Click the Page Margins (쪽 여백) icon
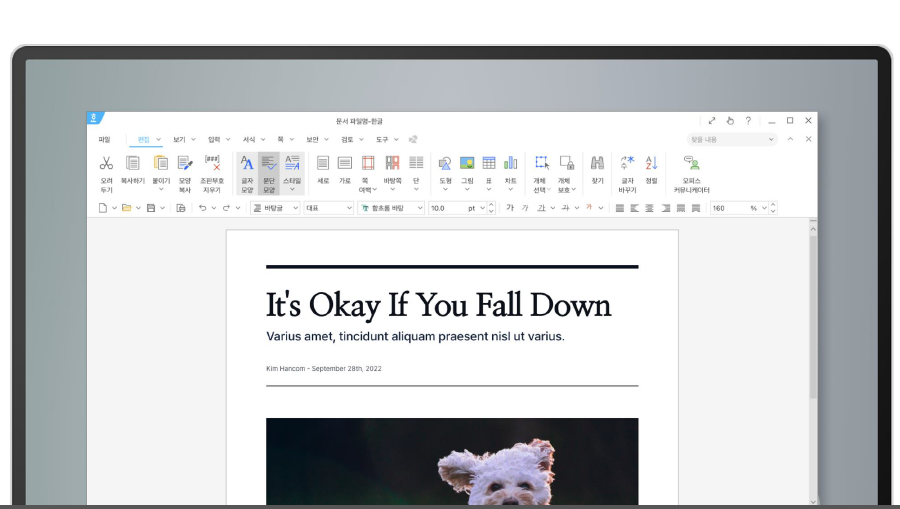The width and height of the screenshot is (900, 509). [368, 164]
